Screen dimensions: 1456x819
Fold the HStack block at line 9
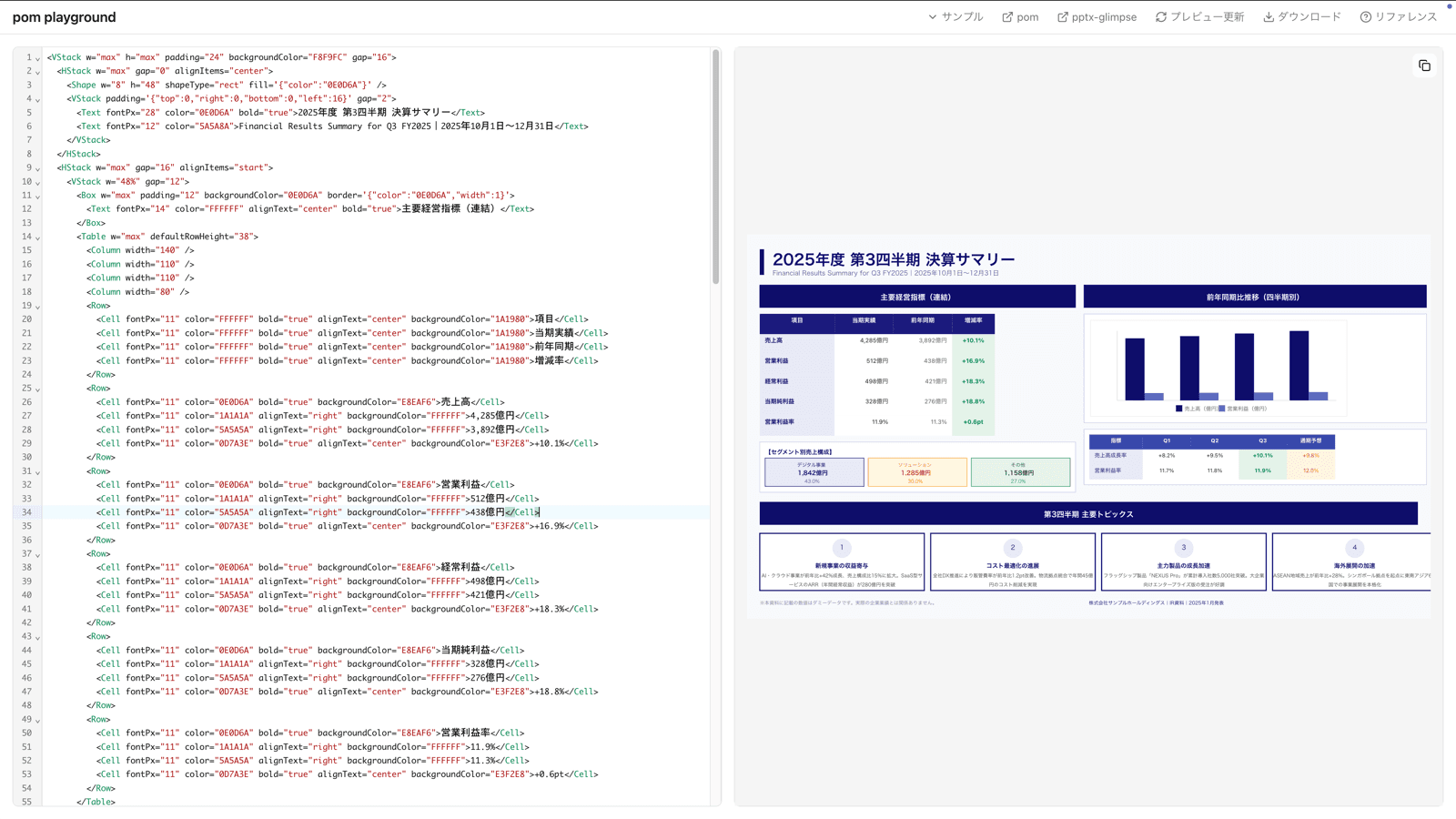(37, 168)
